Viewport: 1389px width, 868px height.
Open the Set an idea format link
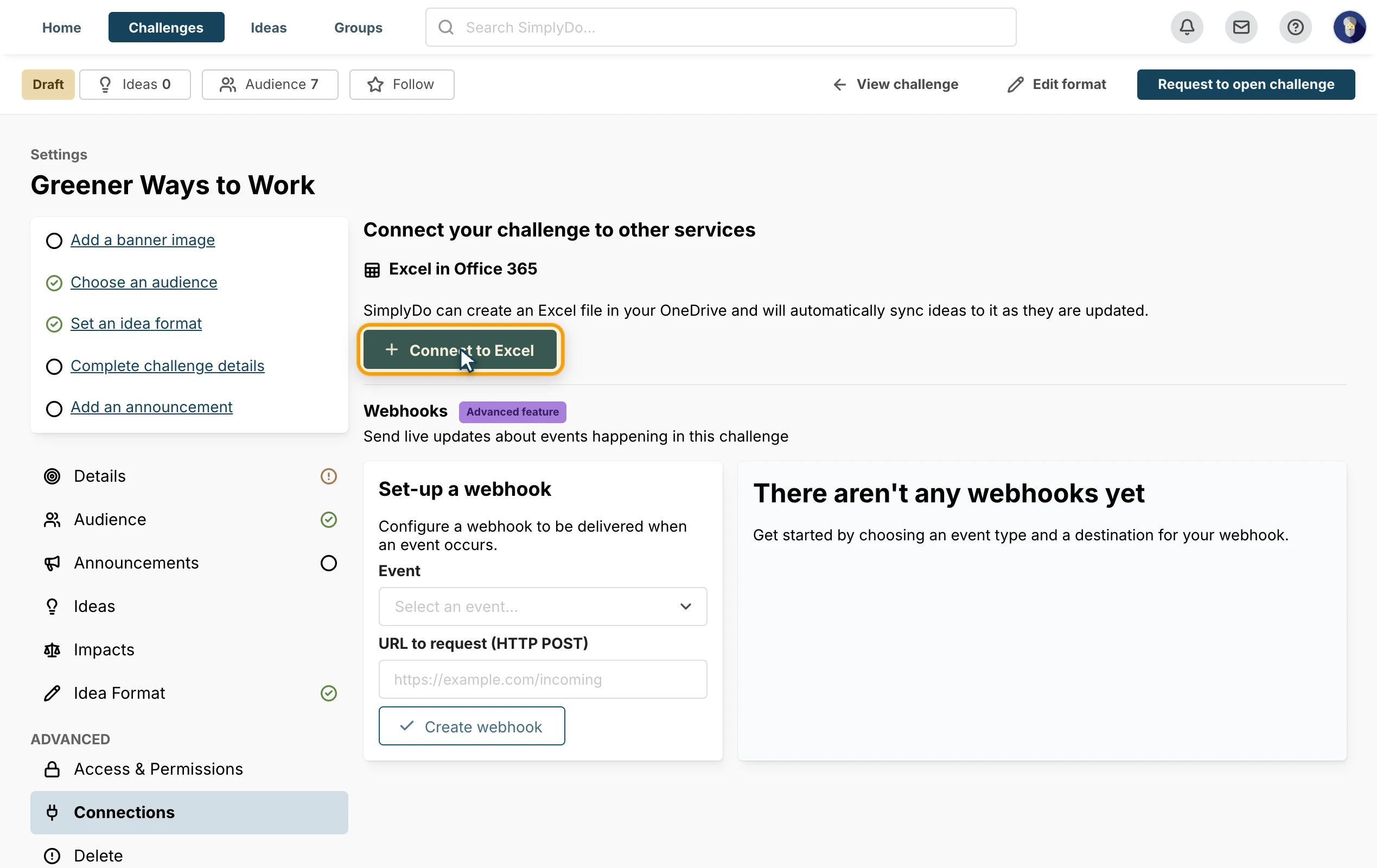136,324
